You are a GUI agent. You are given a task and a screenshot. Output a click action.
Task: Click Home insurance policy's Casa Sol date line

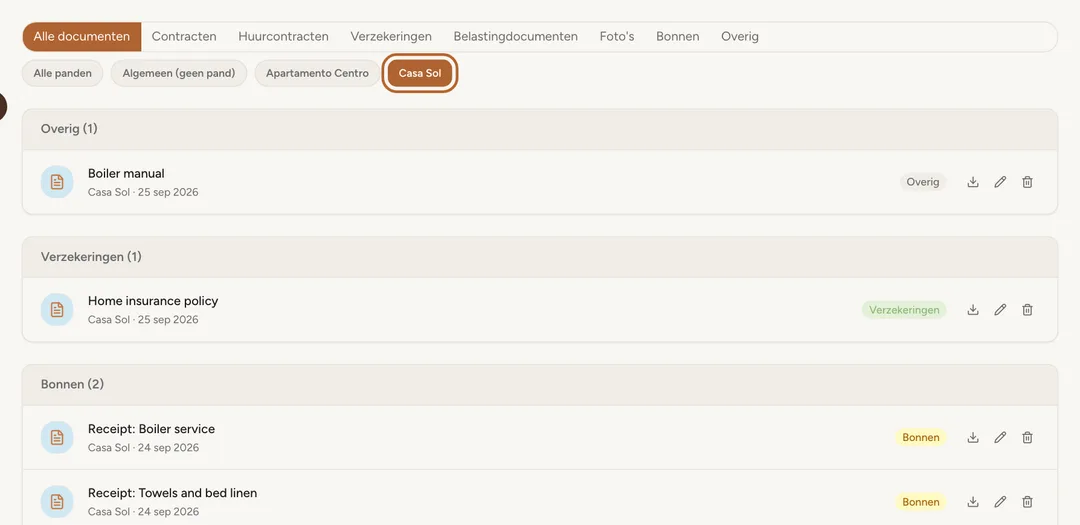(x=143, y=320)
